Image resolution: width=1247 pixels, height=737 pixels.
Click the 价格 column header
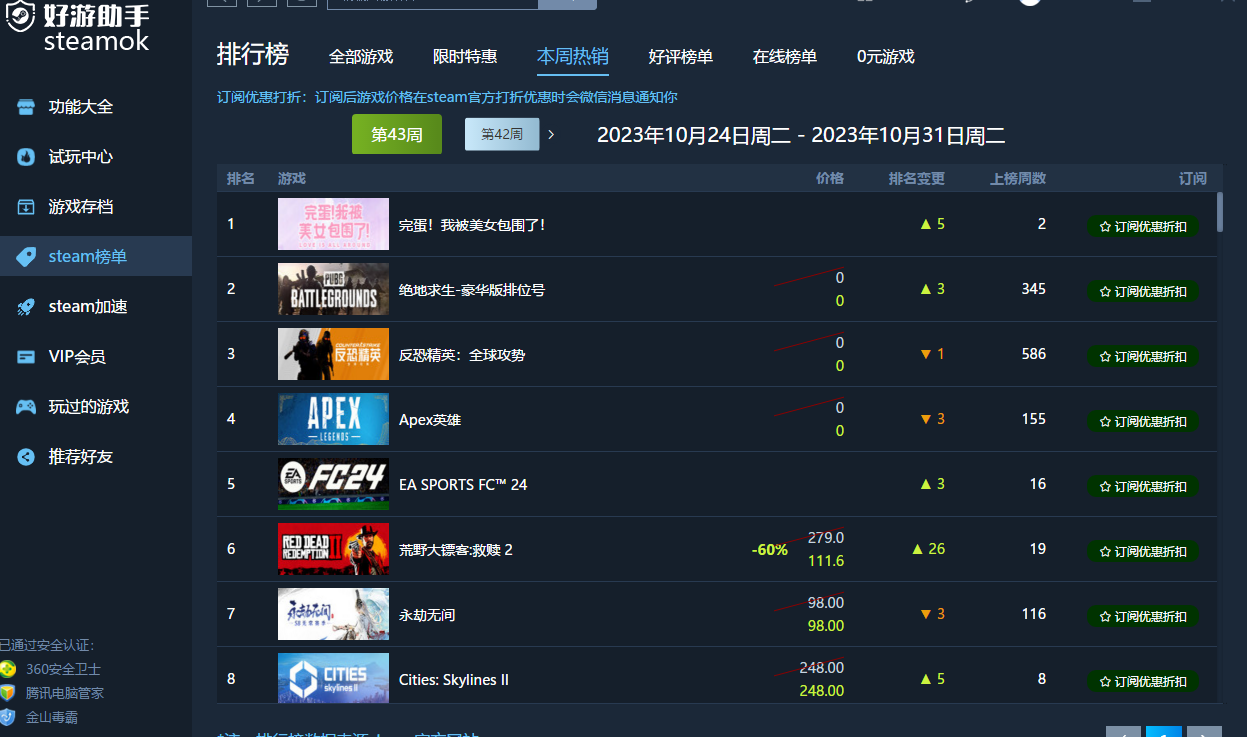click(x=830, y=179)
